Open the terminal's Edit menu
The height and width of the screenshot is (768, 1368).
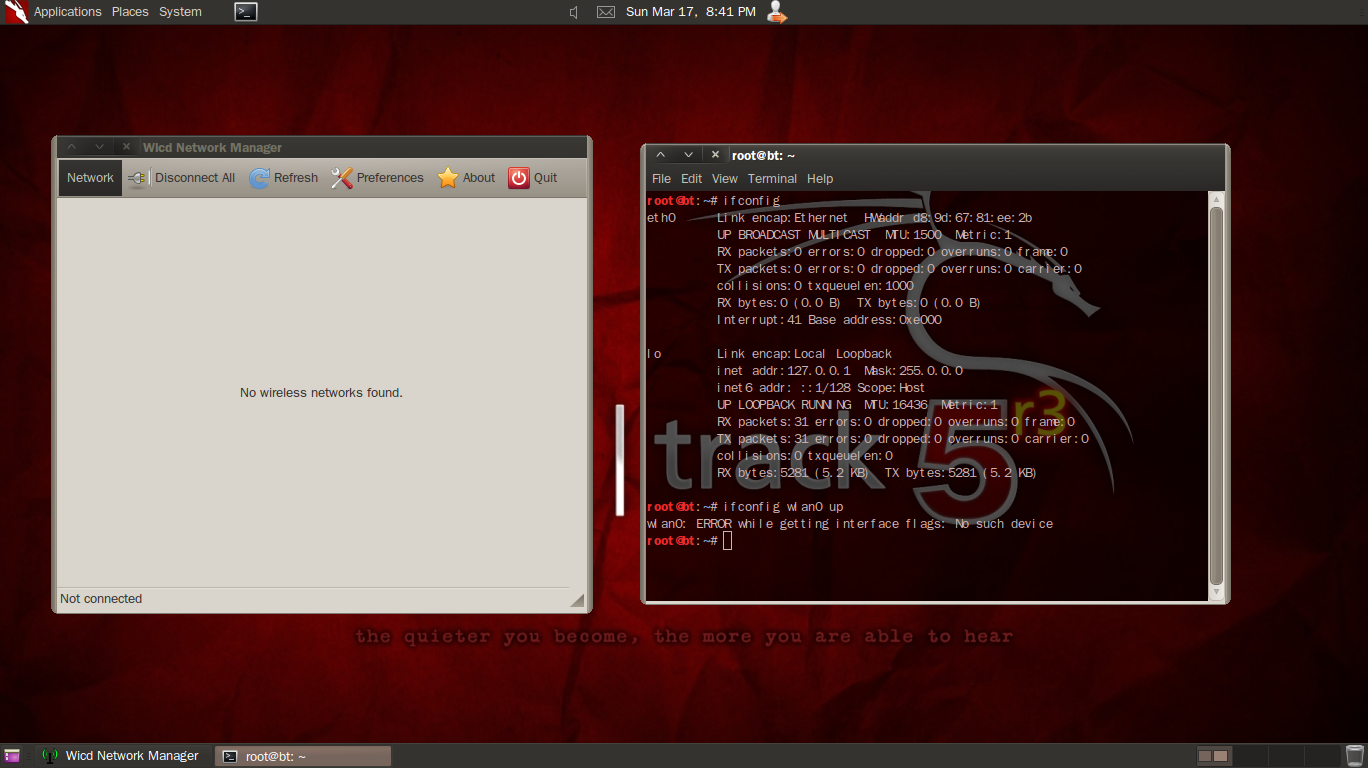[x=691, y=179]
